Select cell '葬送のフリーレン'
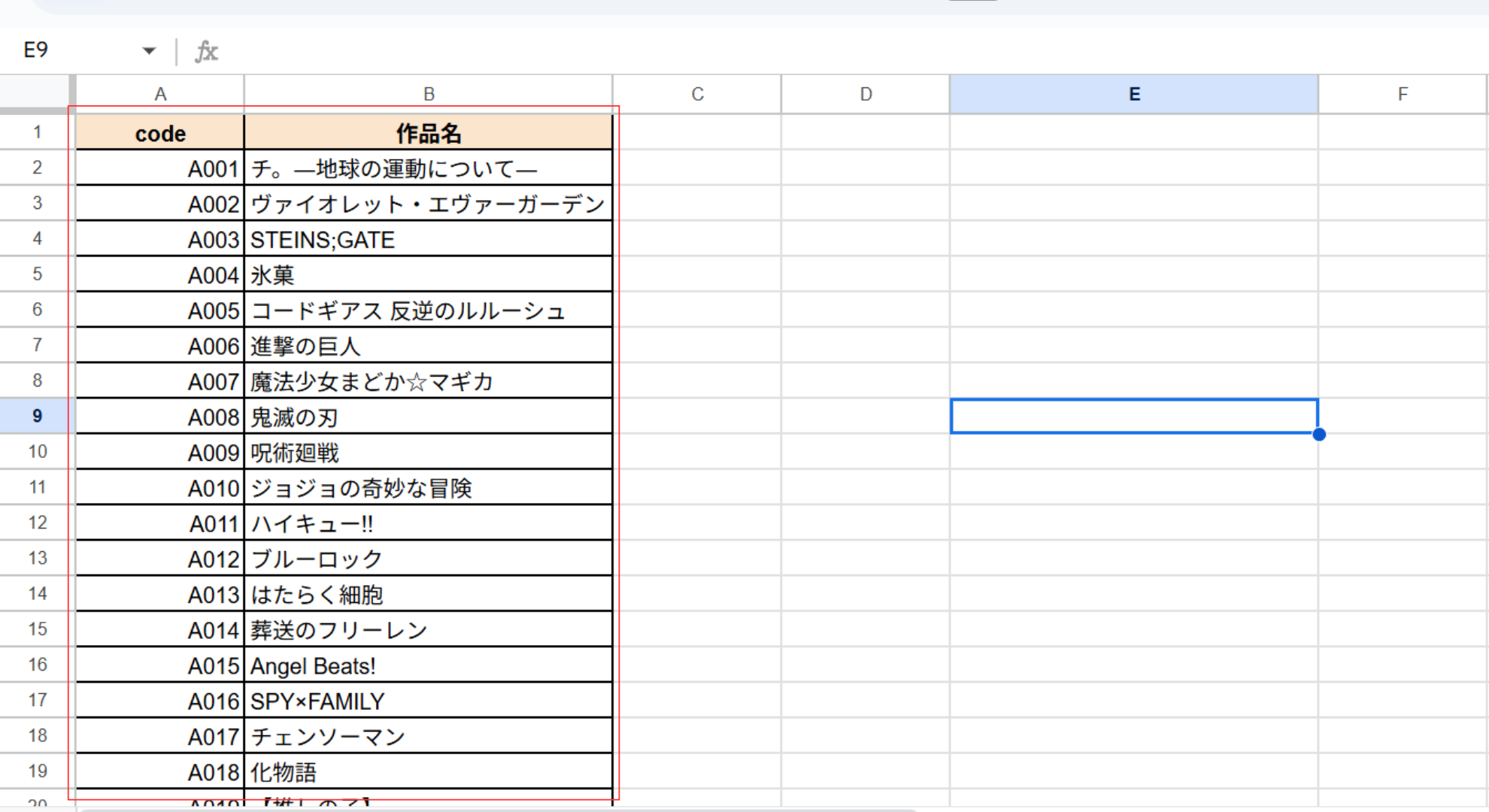Image resolution: width=1489 pixels, height=812 pixels. pyautogui.click(x=429, y=629)
